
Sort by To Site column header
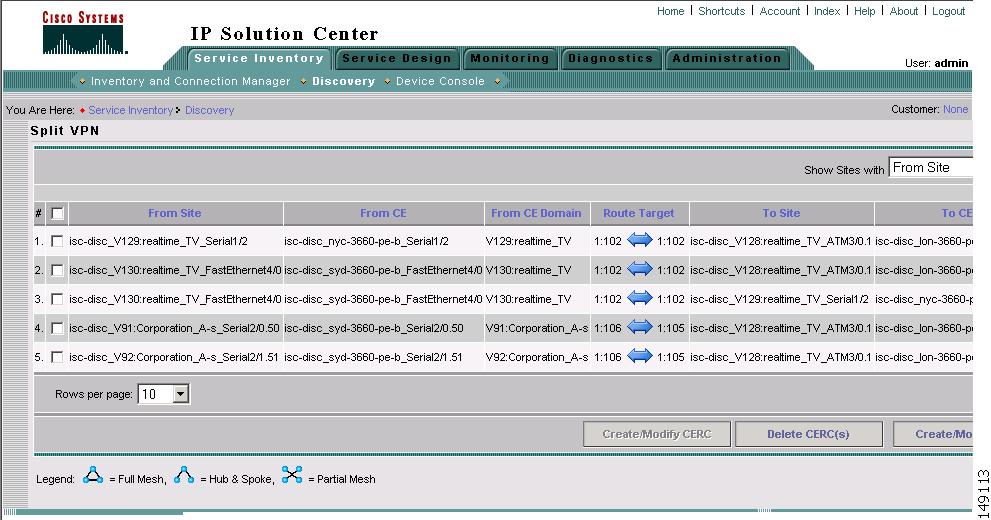coord(781,214)
